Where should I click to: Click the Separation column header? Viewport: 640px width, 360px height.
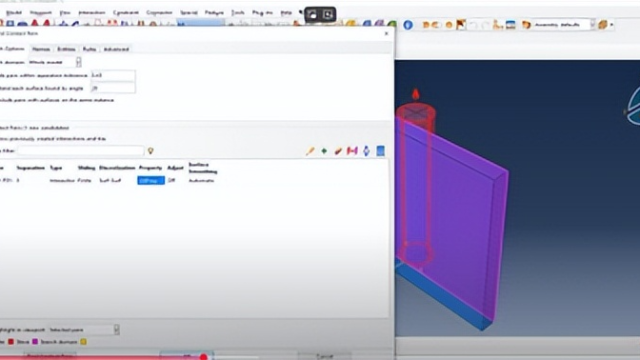point(31,168)
